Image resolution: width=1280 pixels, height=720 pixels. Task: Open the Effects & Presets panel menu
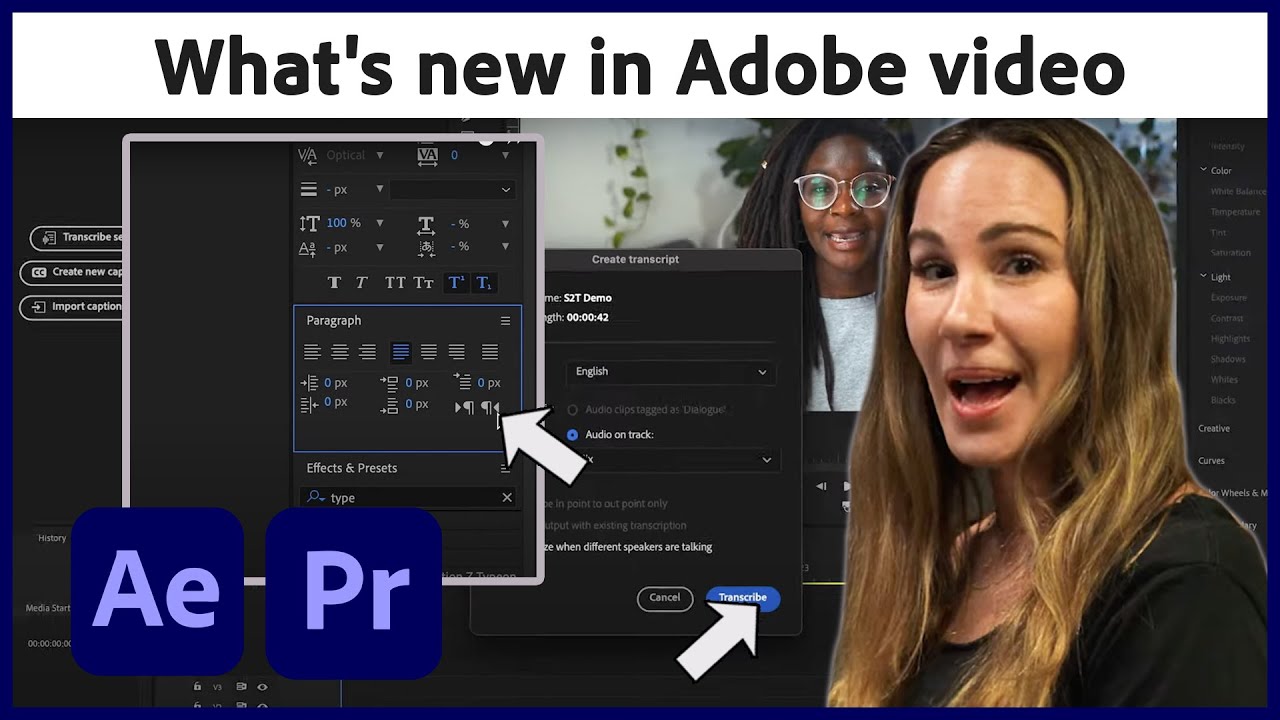click(x=505, y=468)
